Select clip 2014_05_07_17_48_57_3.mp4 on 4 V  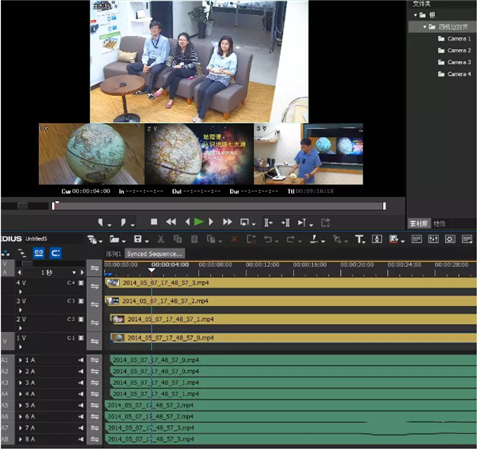290,283
